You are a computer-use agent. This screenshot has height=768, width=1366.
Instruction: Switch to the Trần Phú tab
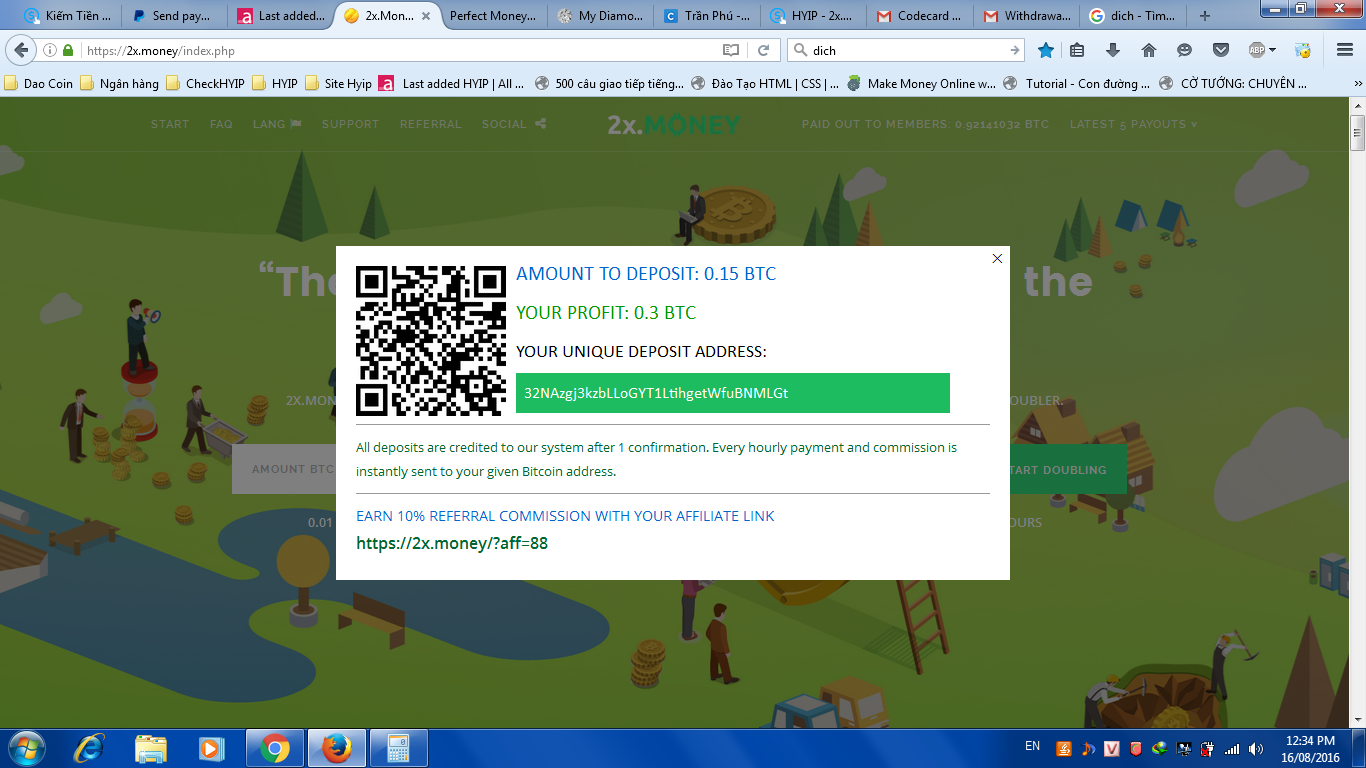[x=707, y=16]
